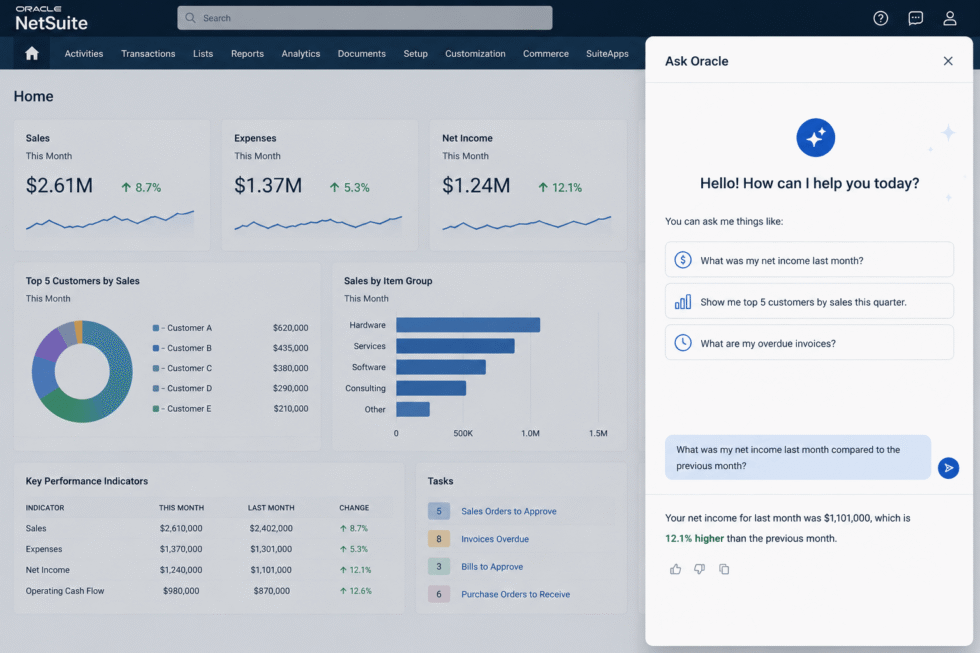
Task: Open the Activities menu
Action: (x=84, y=54)
